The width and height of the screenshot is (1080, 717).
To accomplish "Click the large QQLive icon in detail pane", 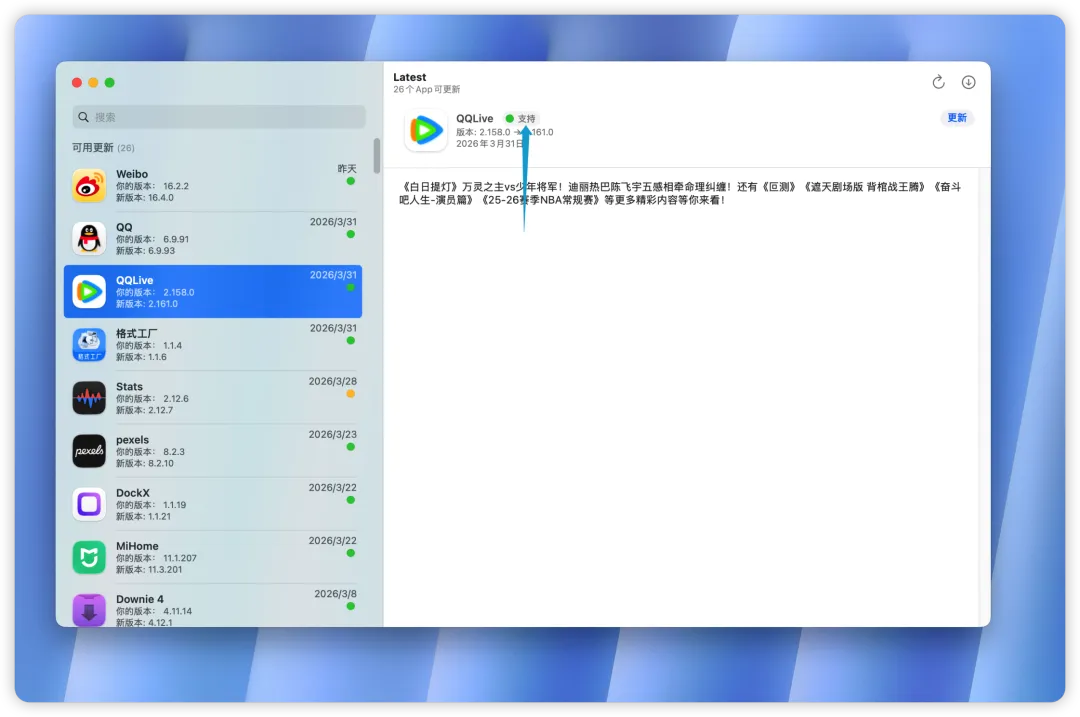I will tap(426, 129).
